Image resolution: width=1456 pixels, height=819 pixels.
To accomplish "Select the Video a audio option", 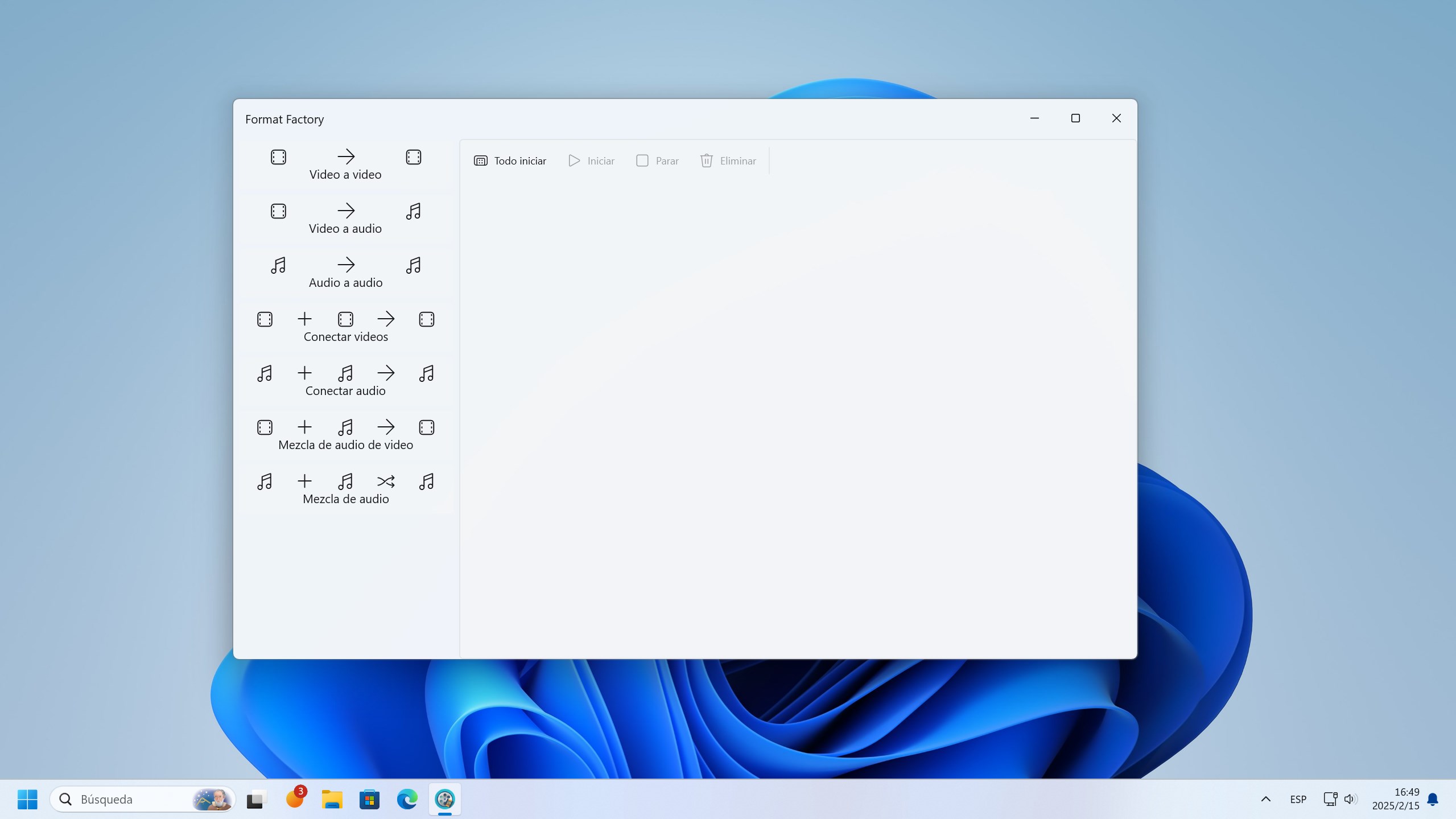I will coord(345,219).
